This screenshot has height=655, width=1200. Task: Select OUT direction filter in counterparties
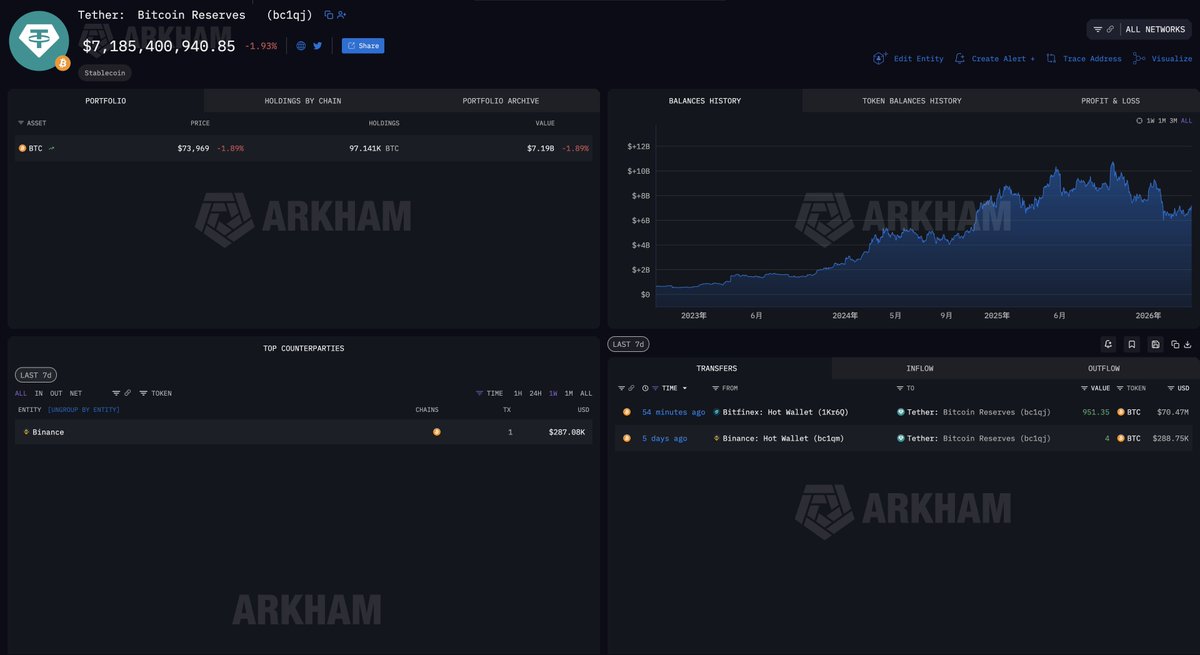pos(56,394)
